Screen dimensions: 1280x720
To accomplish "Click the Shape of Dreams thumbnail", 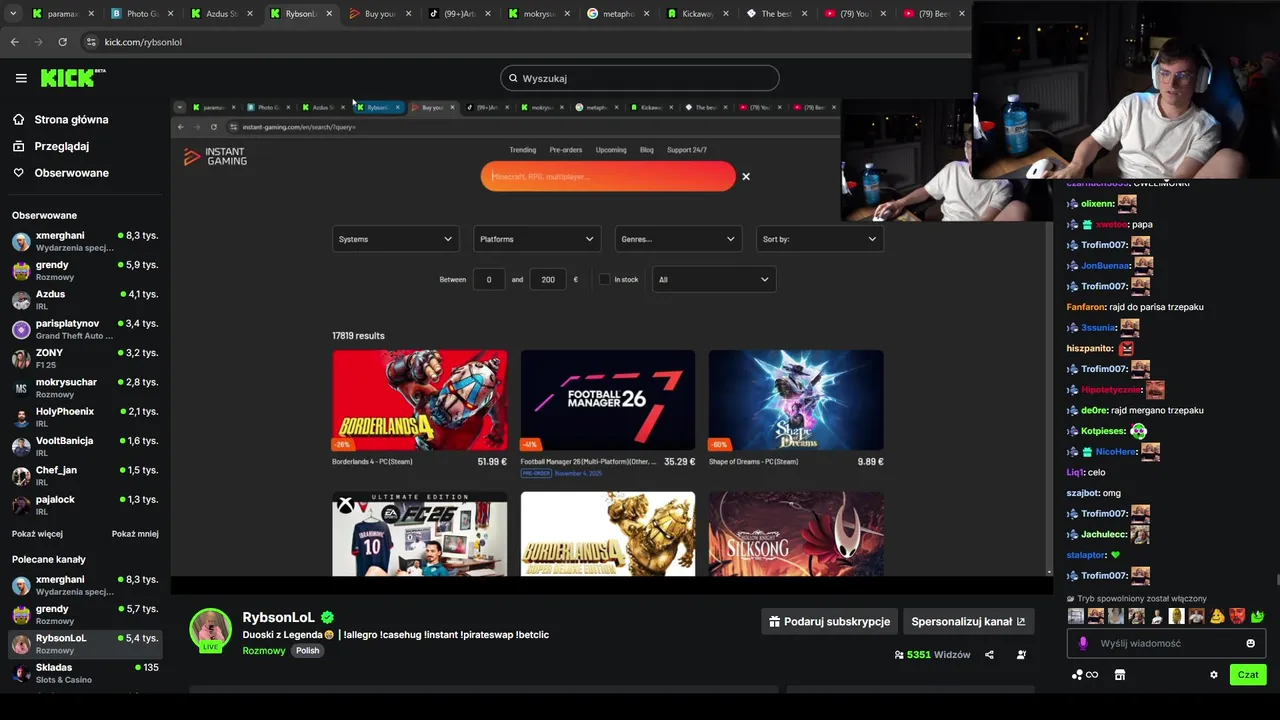I will click(x=796, y=400).
